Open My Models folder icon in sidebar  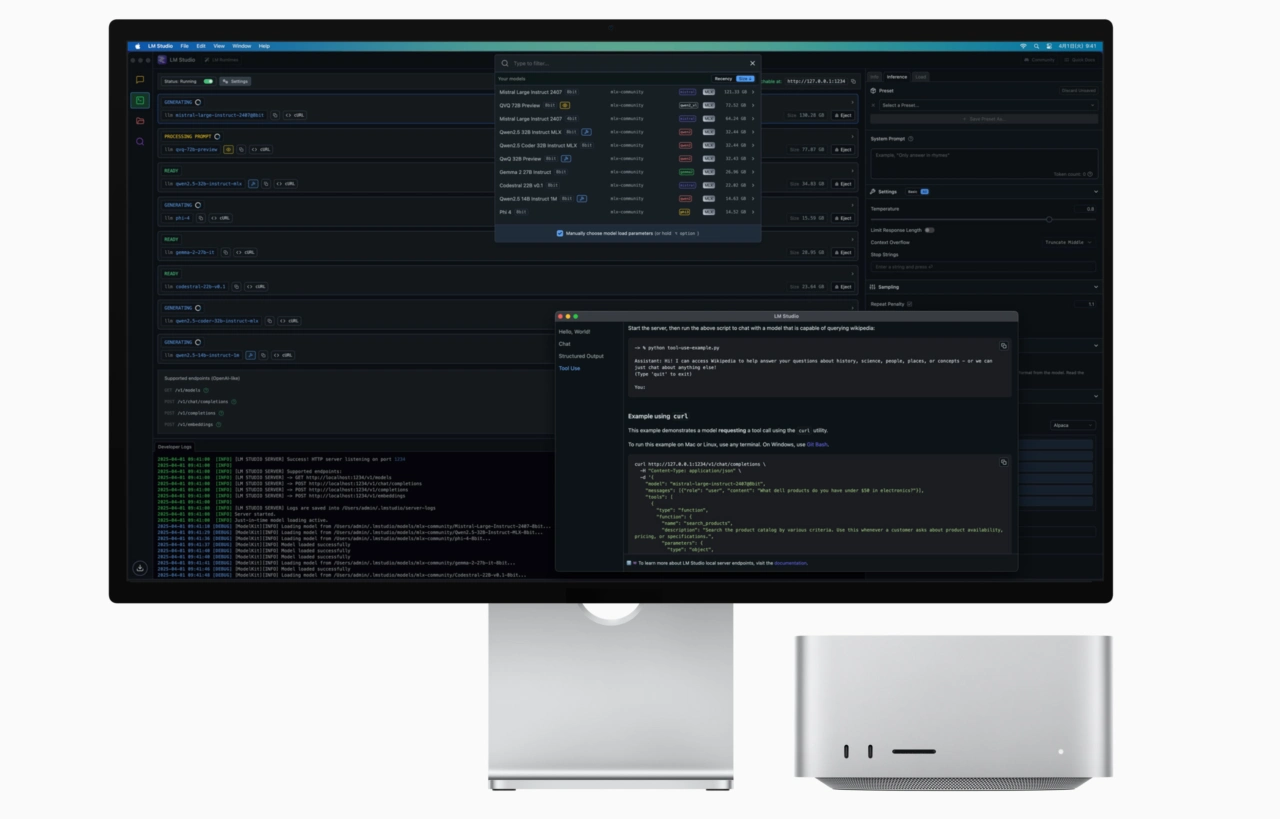tap(139, 121)
